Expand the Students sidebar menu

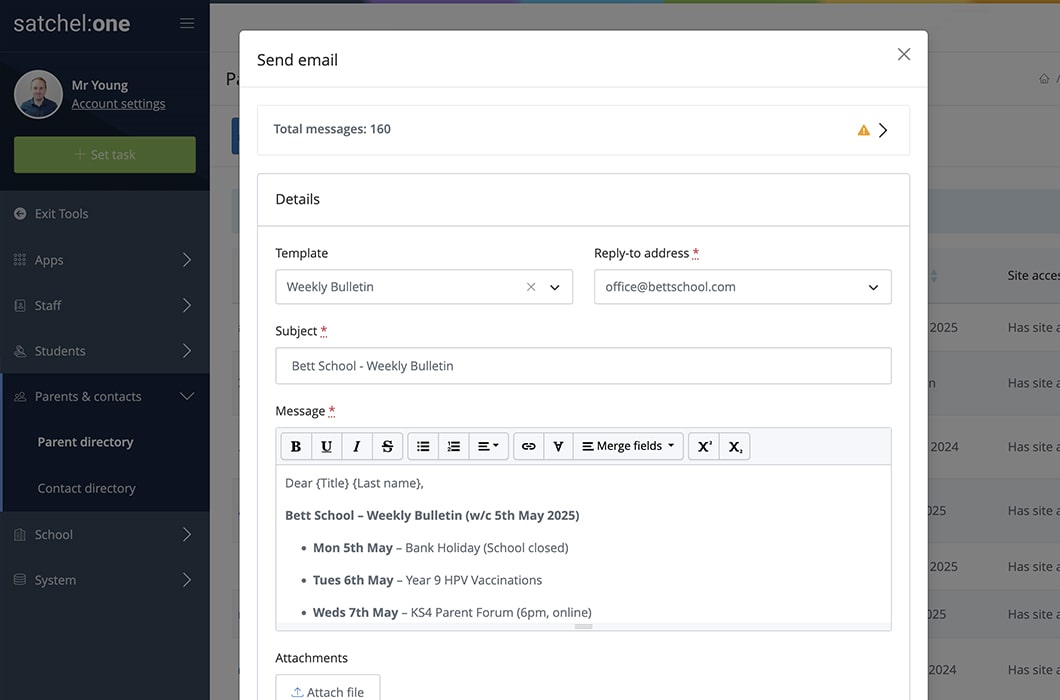click(105, 351)
